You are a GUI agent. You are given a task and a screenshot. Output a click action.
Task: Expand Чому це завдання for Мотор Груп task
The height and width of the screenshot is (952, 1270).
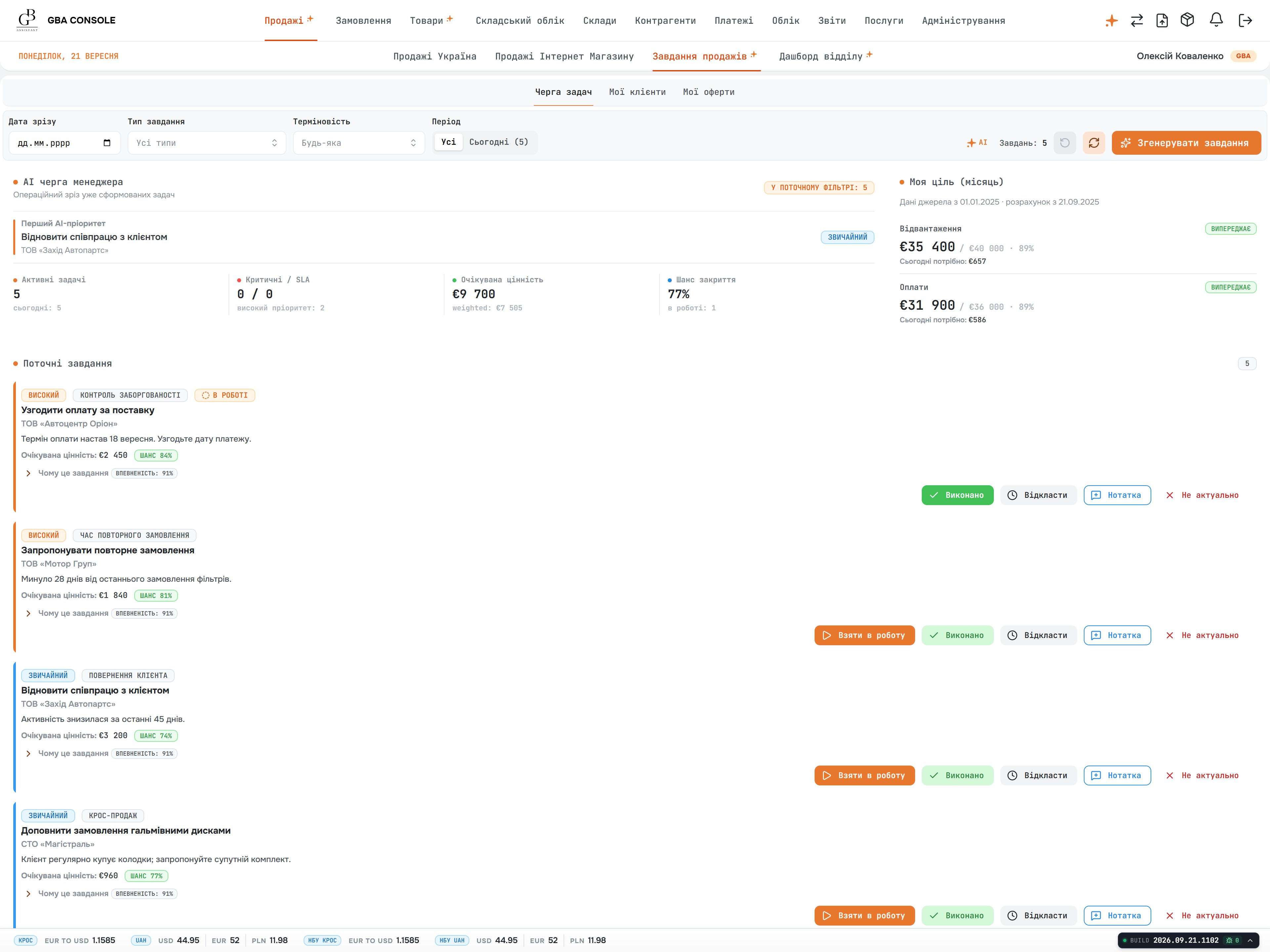pyautogui.click(x=66, y=614)
